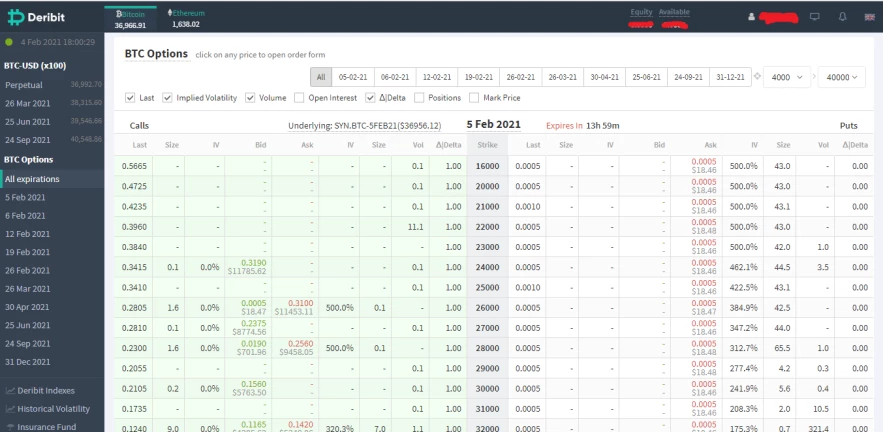Image resolution: width=883 pixels, height=432 pixels.
Task: Open the 40000 maximum strike dropdown
Action: (842, 77)
